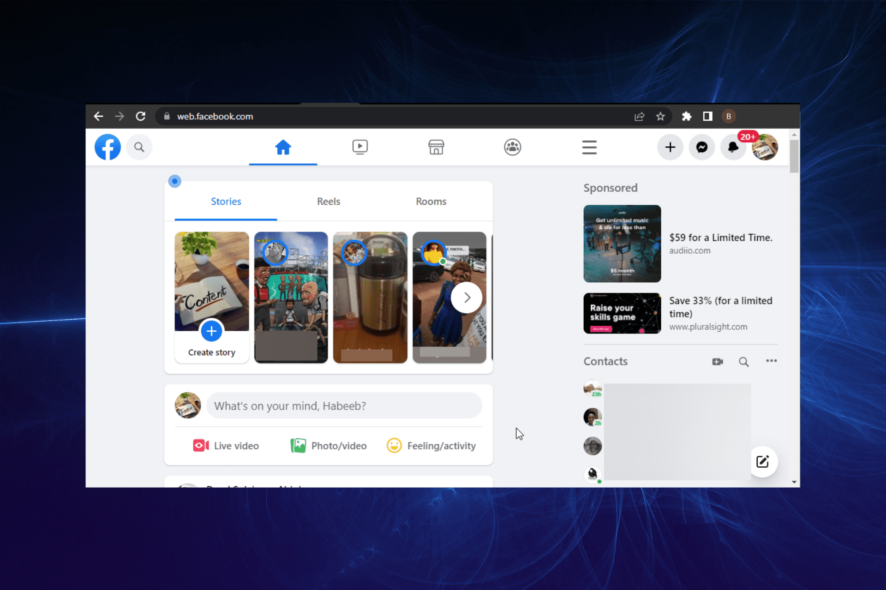Image resolution: width=886 pixels, height=590 pixels.
Task: Open the metal flask story
Action: coord(370,297)
